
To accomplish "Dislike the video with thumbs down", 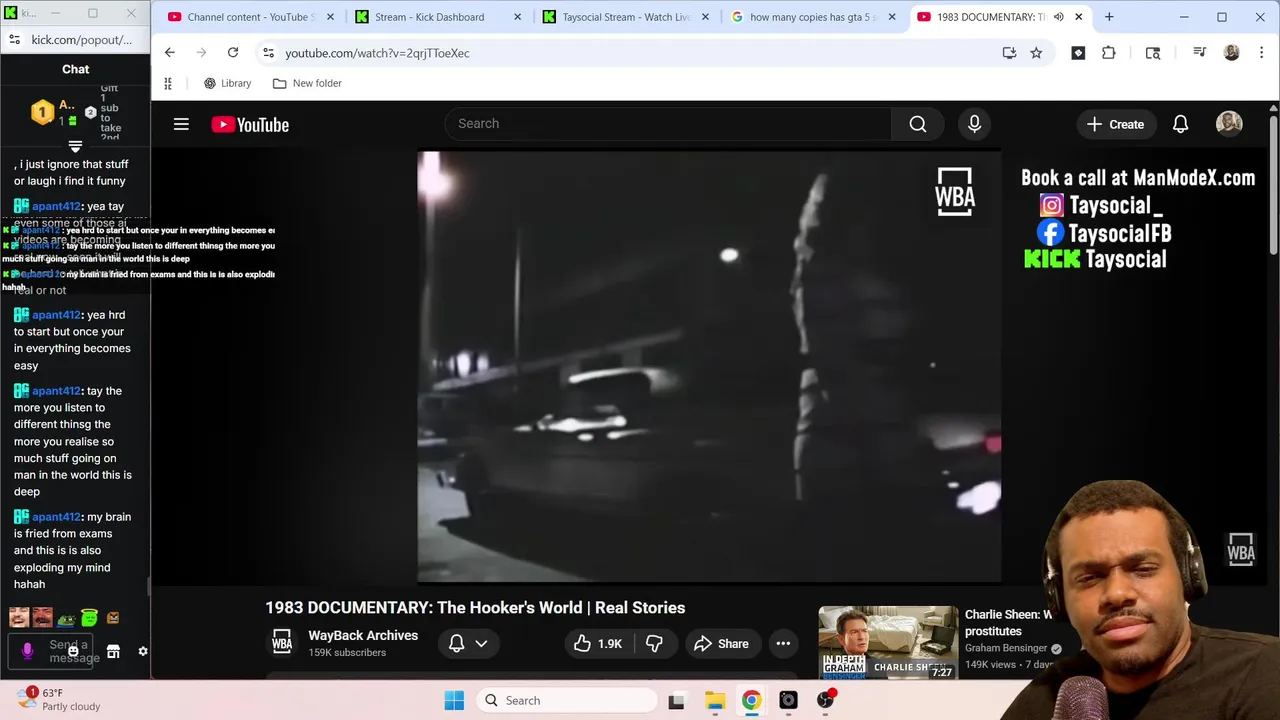I will point(654,643).
